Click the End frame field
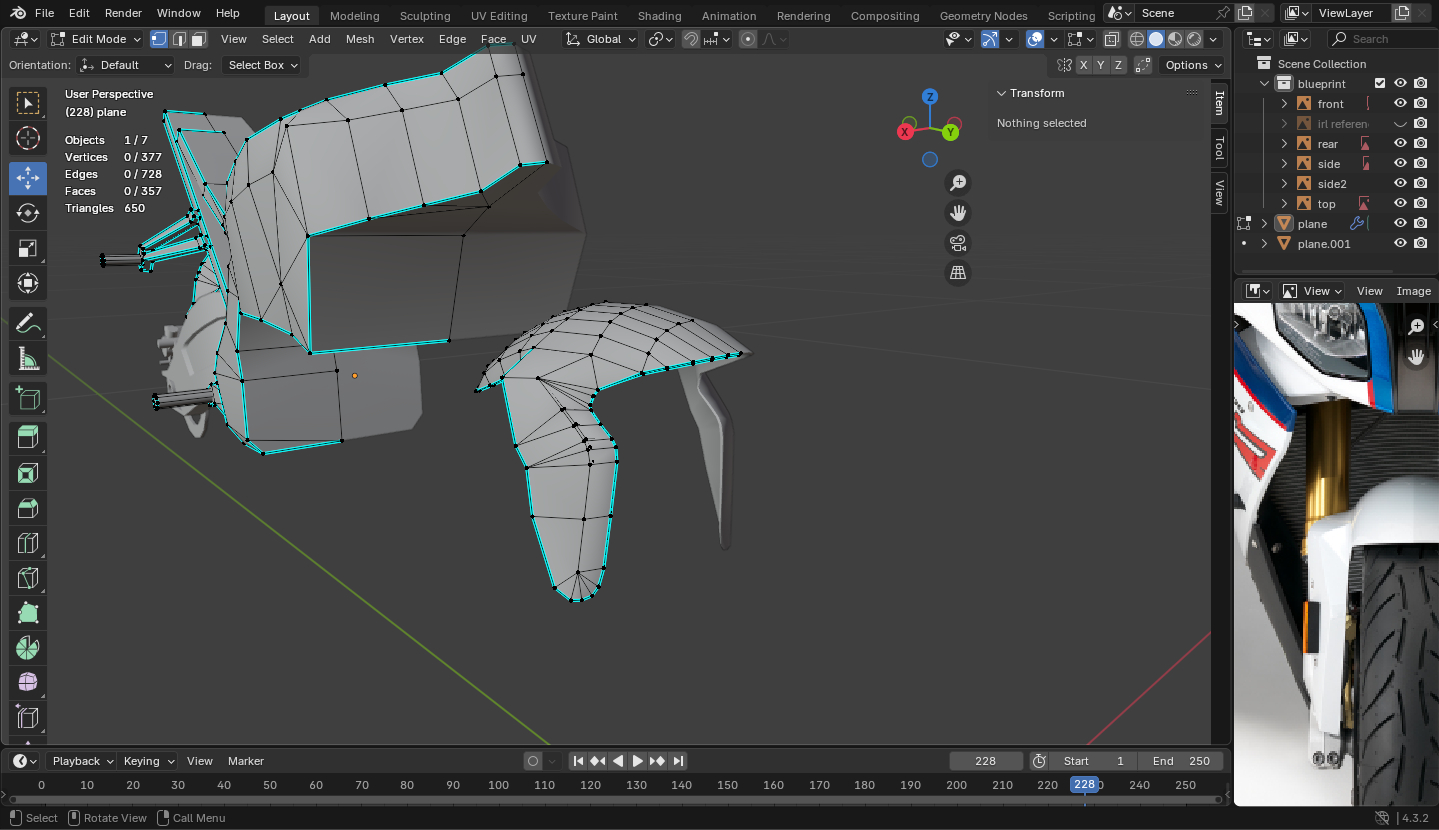1439x830 pixels. pos(1181,761)
